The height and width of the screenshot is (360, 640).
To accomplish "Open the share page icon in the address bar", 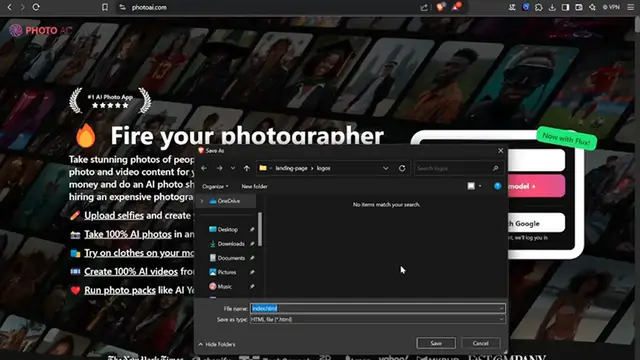I will coord(424,7).
